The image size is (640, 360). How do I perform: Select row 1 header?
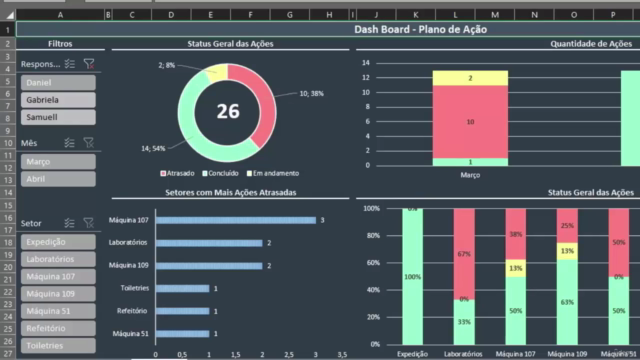(x=8, y=29)
